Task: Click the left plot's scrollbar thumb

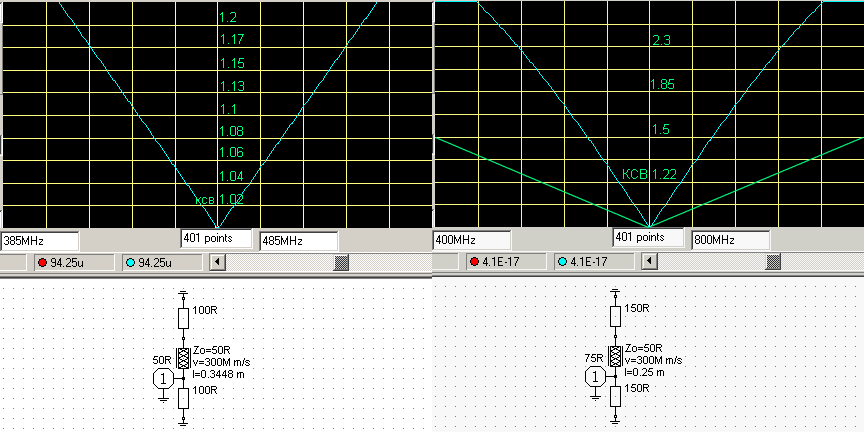Action: pyautogui.click(x=342, y=262)
